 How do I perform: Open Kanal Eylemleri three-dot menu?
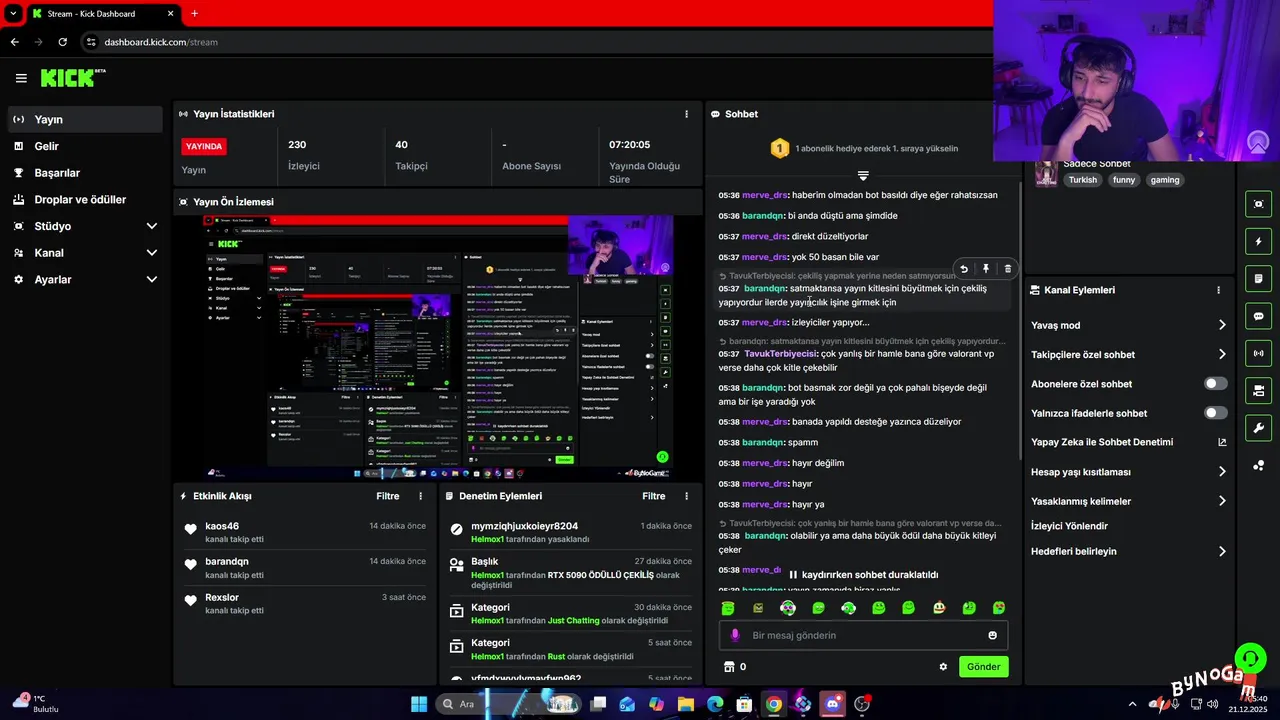[1218, 290]
